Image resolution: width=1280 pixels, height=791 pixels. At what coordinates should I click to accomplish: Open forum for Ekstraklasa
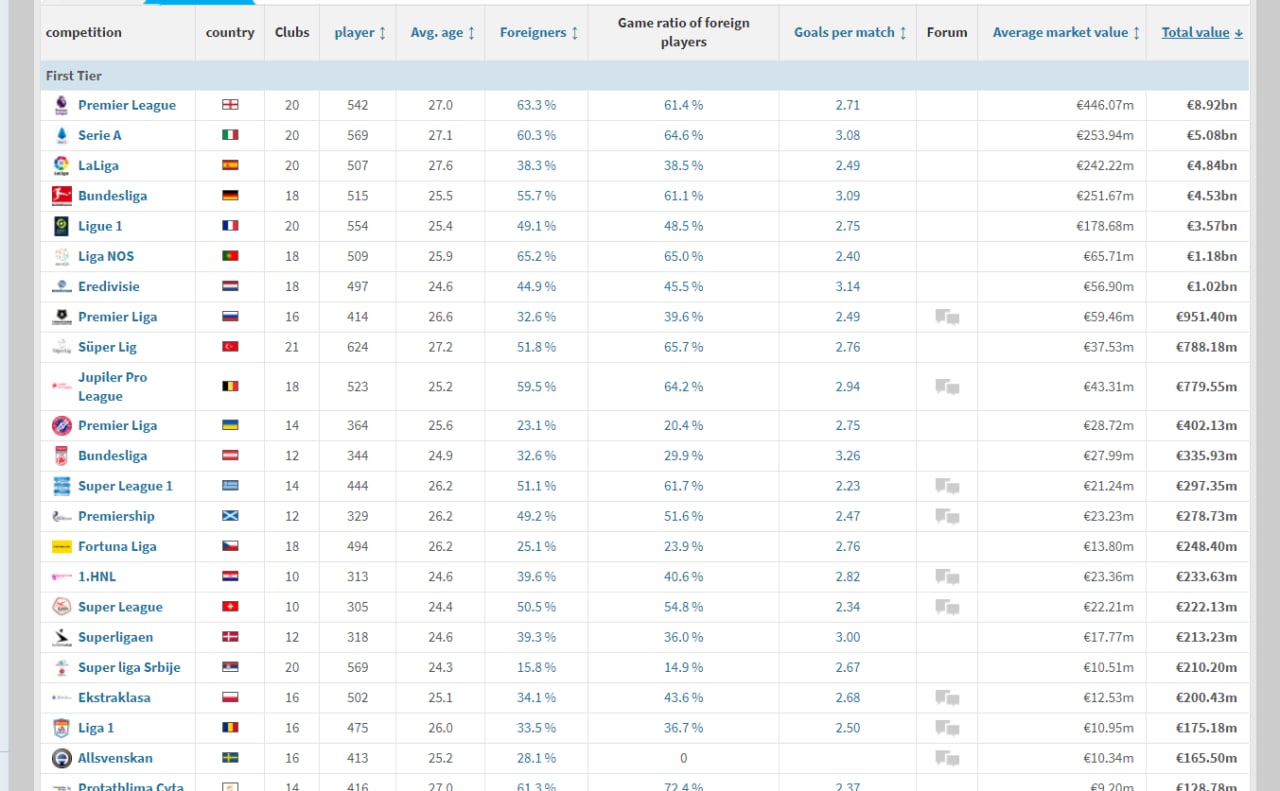point(947,697)
